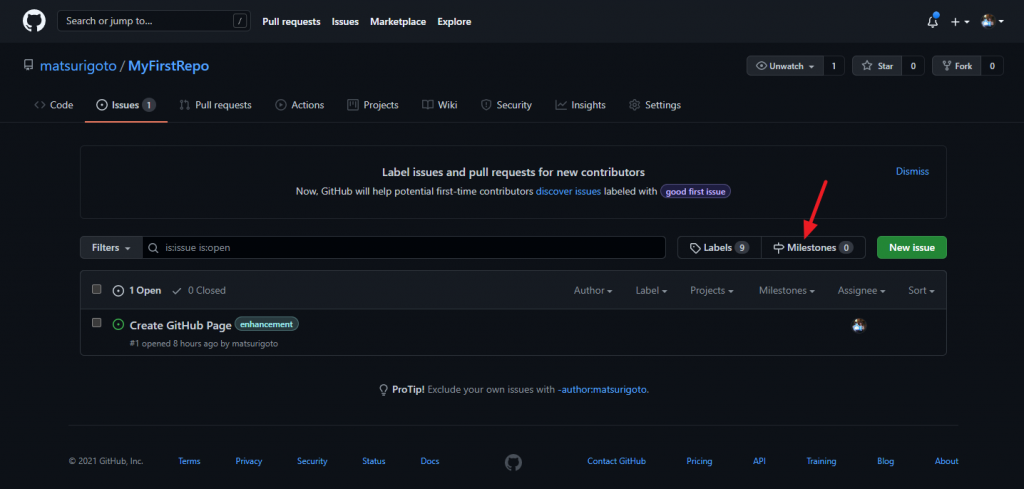Switch to the Actions tab
1024x489 pixels.
[300, 105]
